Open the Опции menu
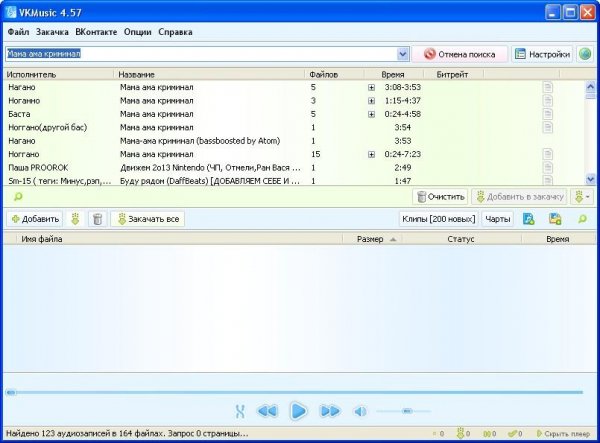Viewport: 600px width, 443px height. click(x=137, y=32)
